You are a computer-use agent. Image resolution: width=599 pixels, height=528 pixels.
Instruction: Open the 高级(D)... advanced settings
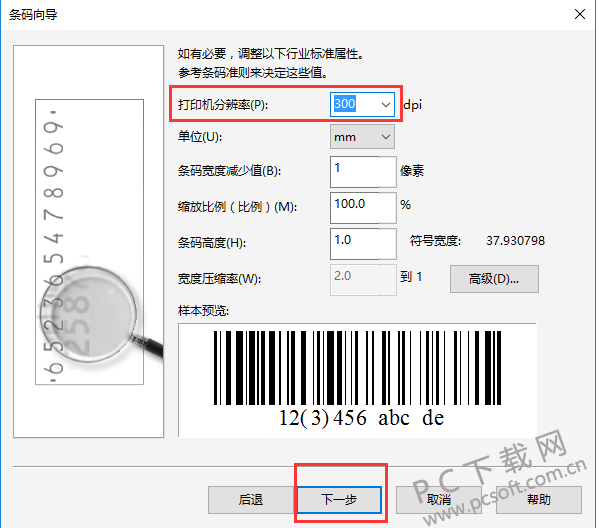click(x=494, y=279)
